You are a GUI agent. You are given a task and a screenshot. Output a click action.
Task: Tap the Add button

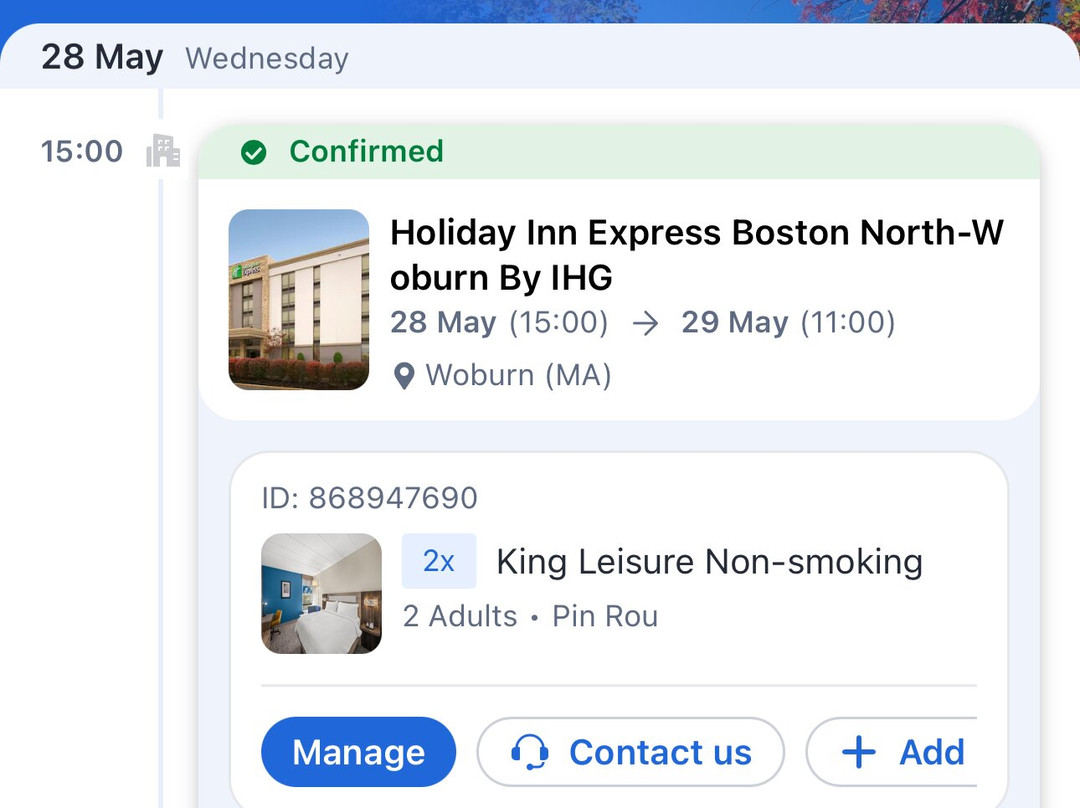[892, 752]
